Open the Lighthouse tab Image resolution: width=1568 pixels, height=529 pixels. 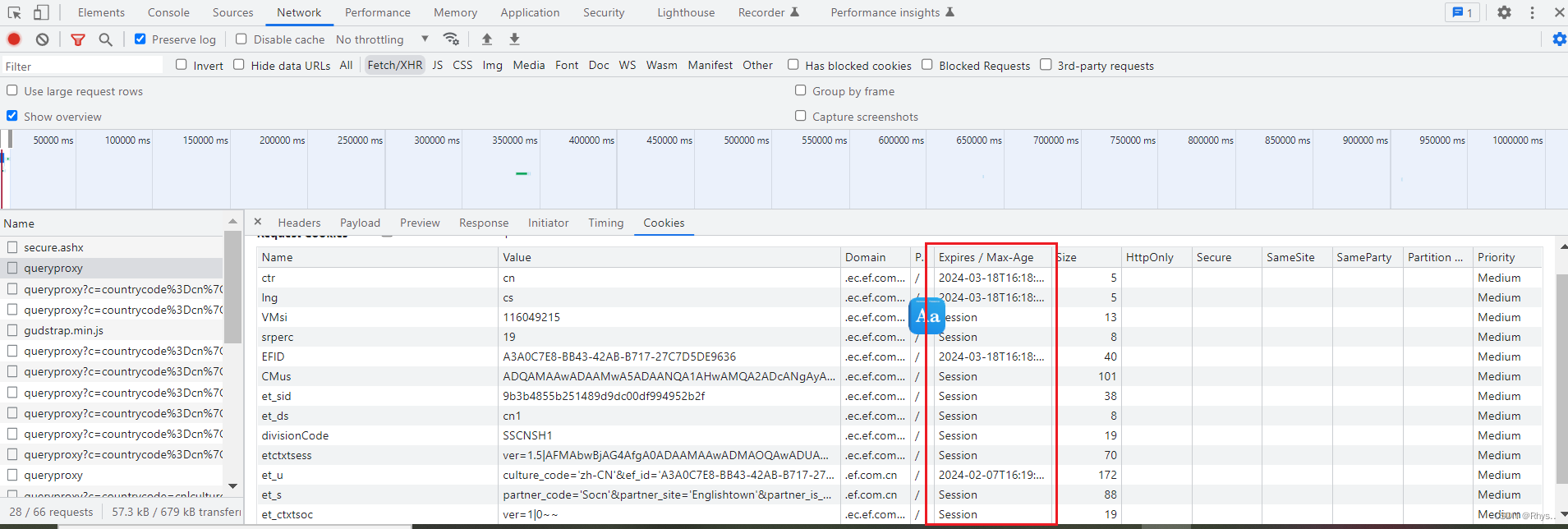click(x=686, y=12)
